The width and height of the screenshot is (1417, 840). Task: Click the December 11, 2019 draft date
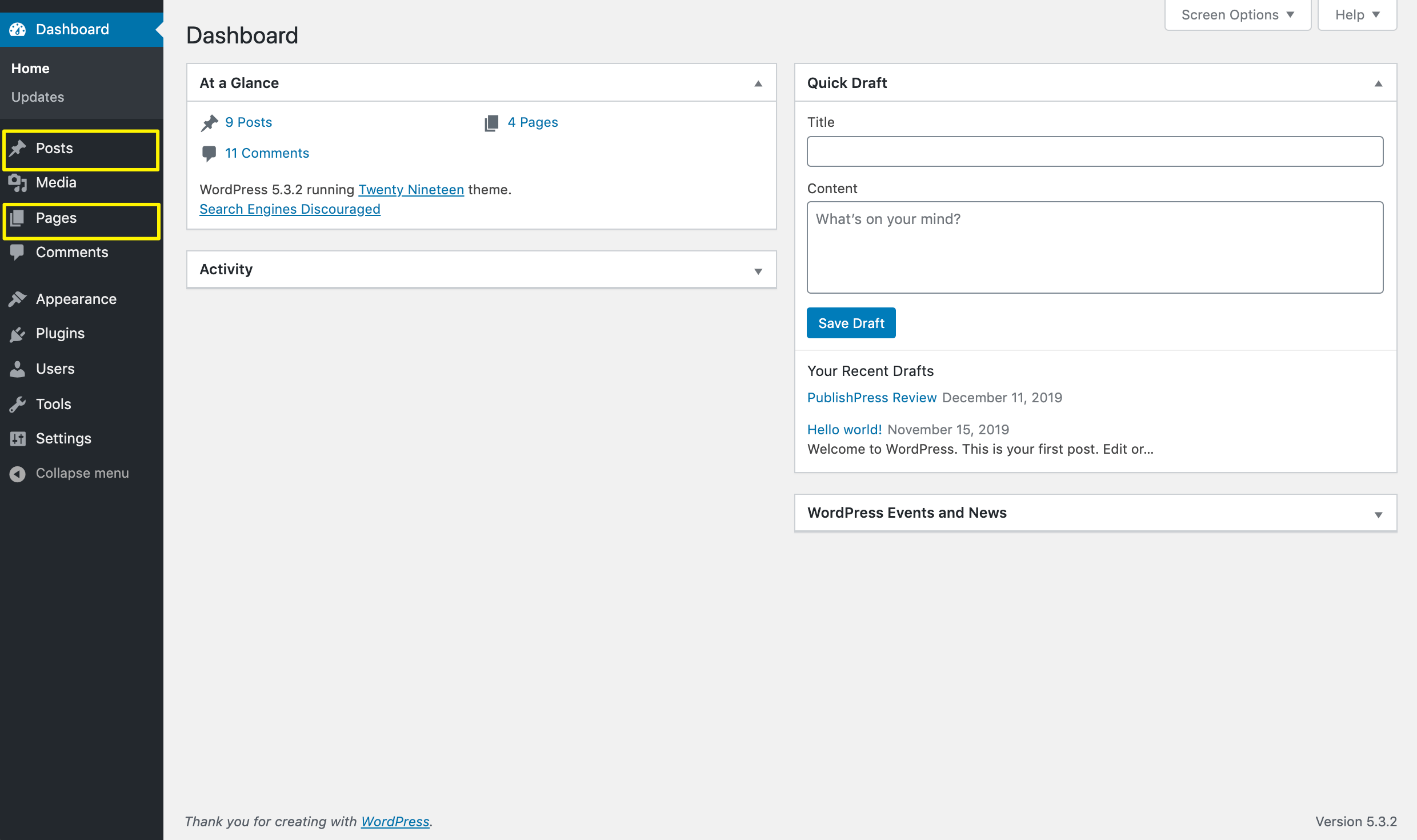1002,398
